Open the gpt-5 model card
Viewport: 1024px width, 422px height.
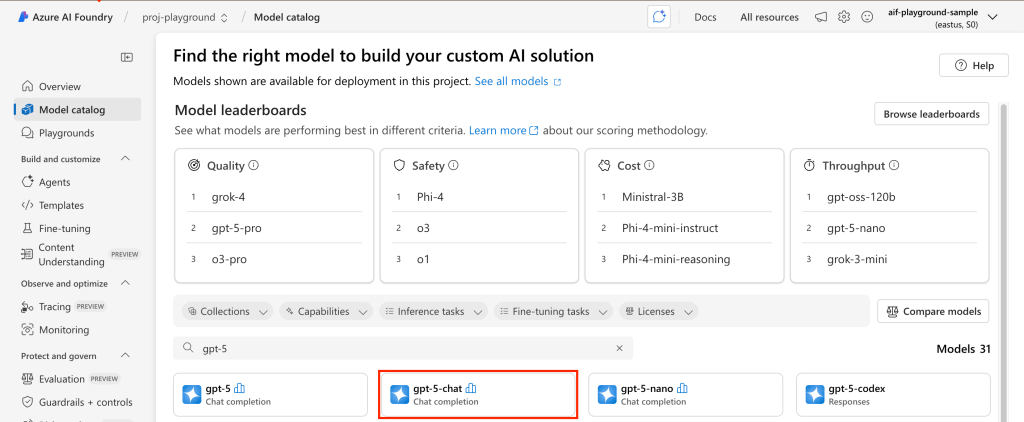click(x=270, y=395)
